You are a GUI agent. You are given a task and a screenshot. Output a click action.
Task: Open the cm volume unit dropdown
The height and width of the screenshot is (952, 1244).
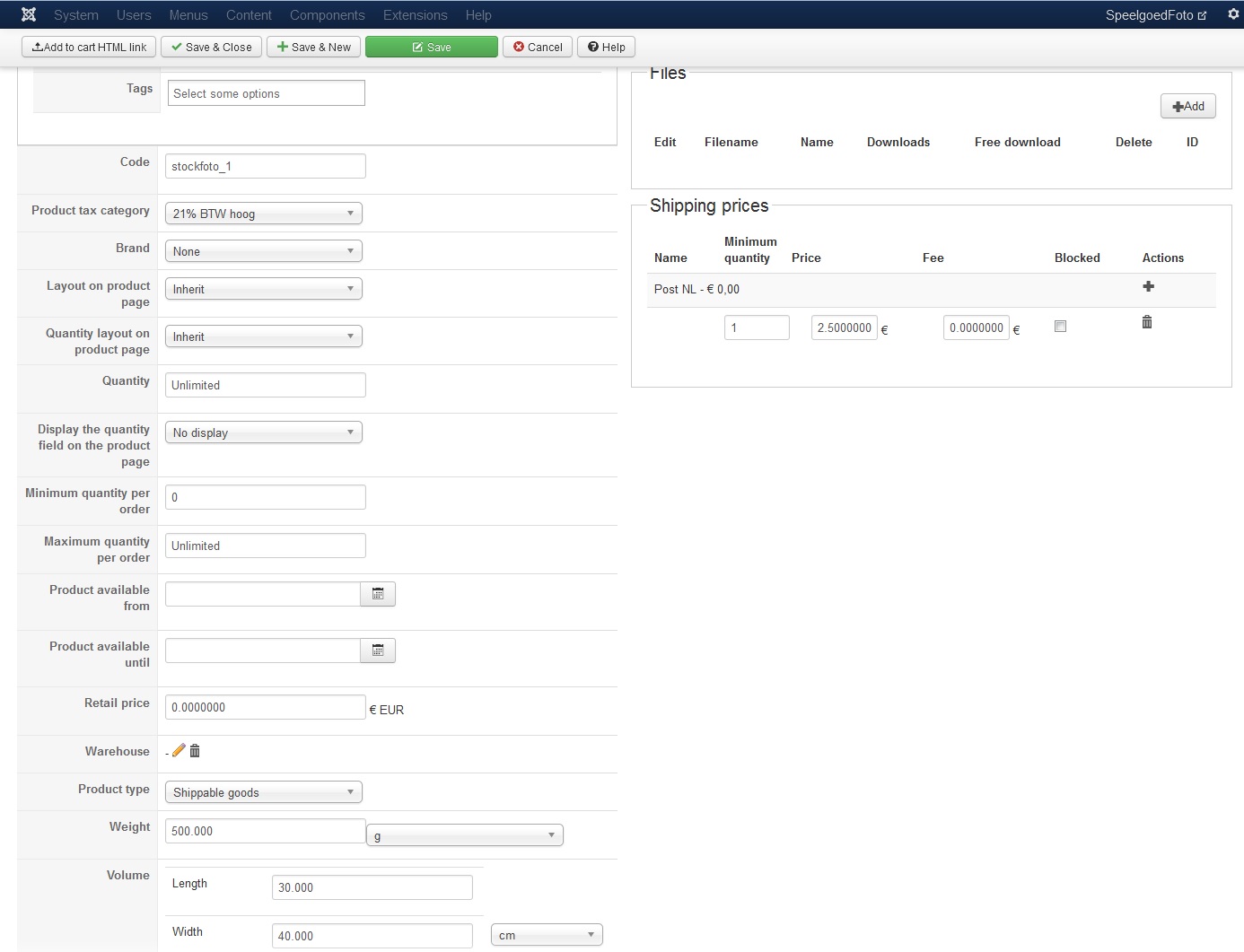point(547,935)
